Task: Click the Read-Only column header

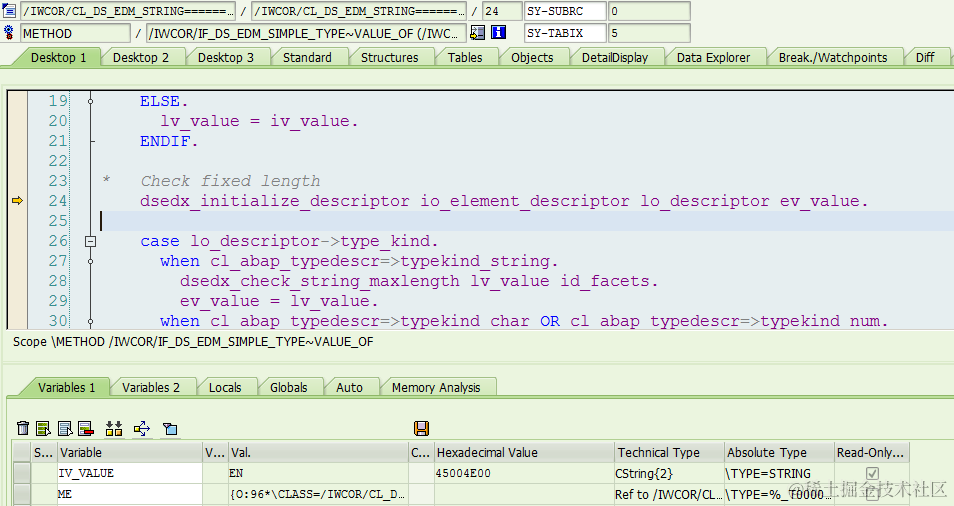Action: pyautogui.click(x=872, y=452)
